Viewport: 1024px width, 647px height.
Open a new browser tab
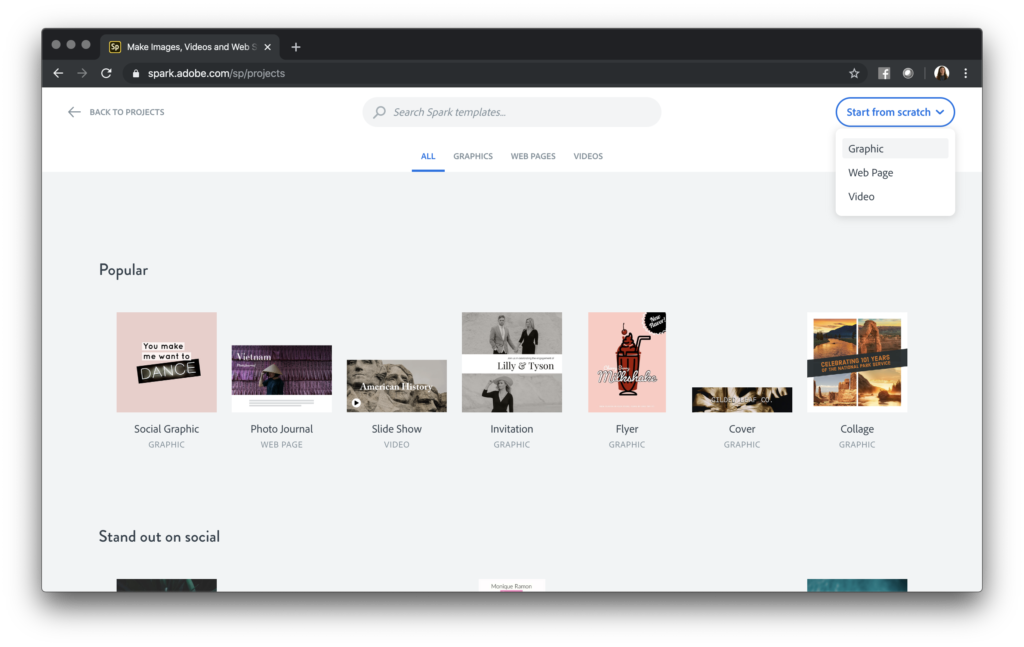click(296, 47)
